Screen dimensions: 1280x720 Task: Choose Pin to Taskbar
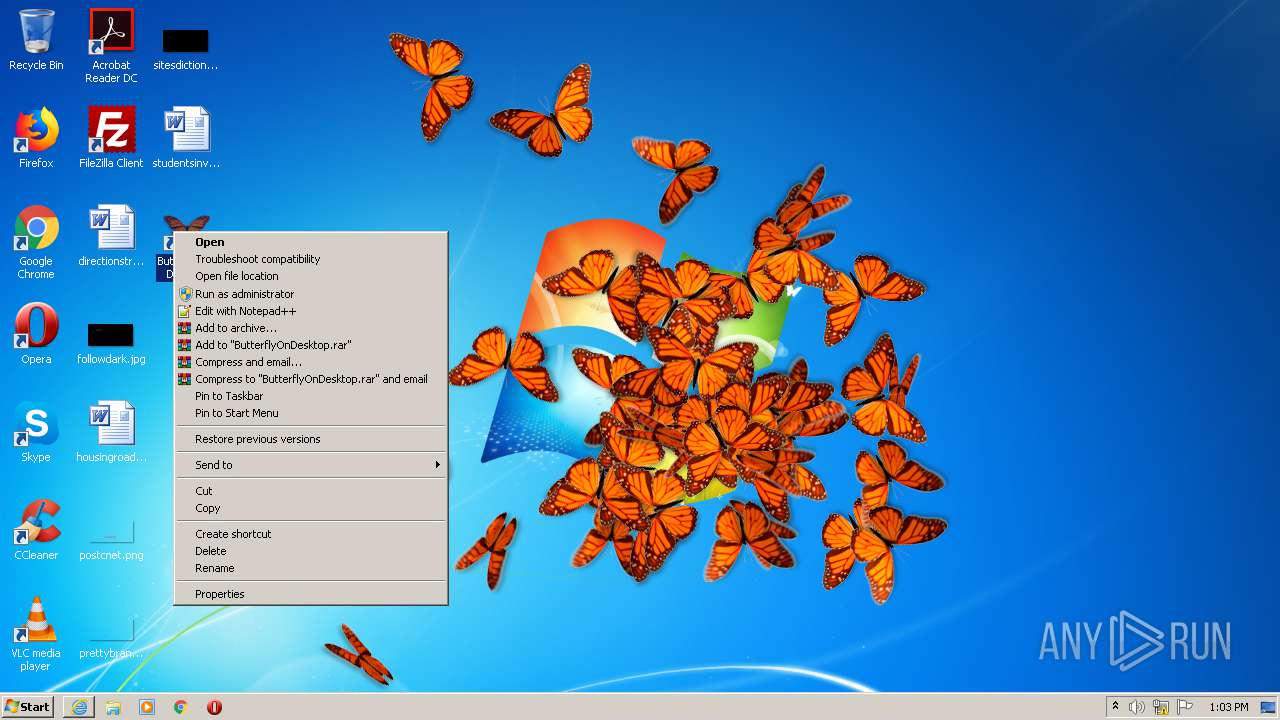click(x=311, y=396)
